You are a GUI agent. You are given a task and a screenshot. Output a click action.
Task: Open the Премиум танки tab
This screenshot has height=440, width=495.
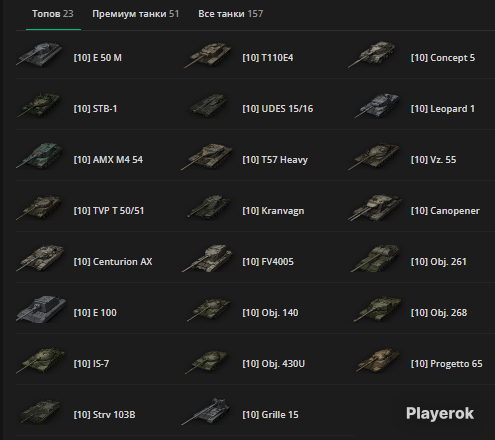click(x=135, y=14)
